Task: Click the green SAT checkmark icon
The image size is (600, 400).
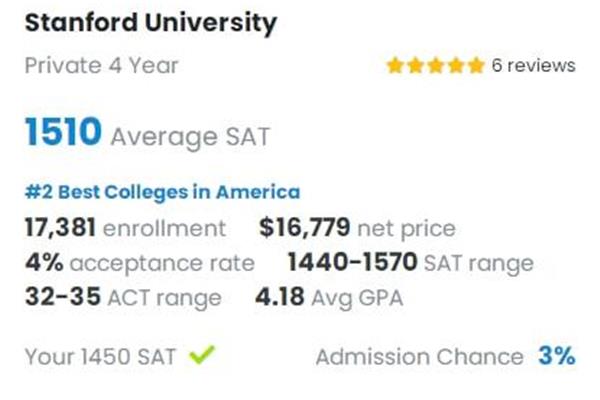Action: [202, 354]
